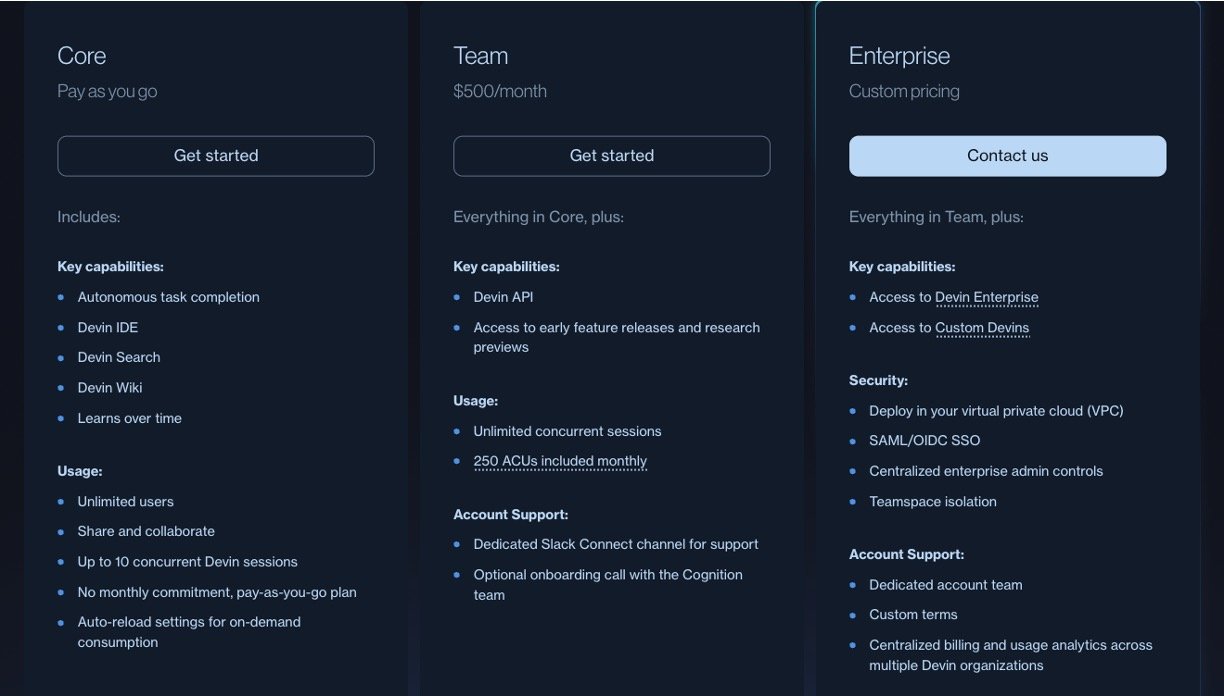The image size is (1224, 696).
Task: Click the Pay as you go subtitle
Action: [x=107, y=91]
